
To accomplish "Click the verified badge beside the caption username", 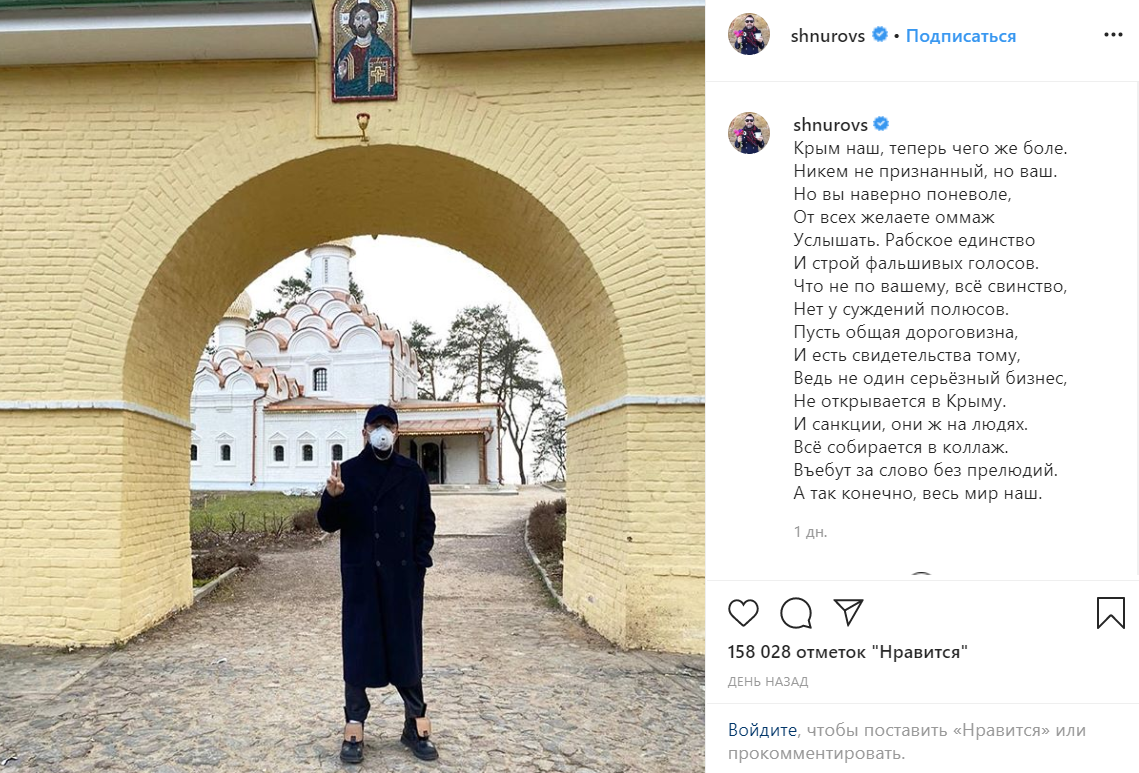I will click(x=881, y=124).
